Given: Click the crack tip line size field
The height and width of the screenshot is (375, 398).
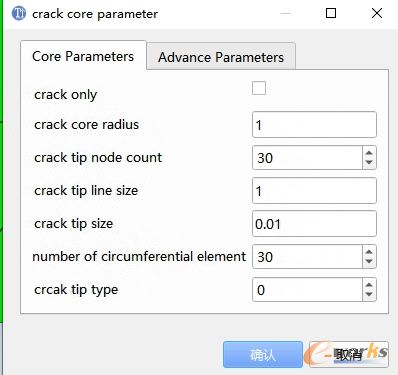Looking at the screenshot, I should pos(314,191).
